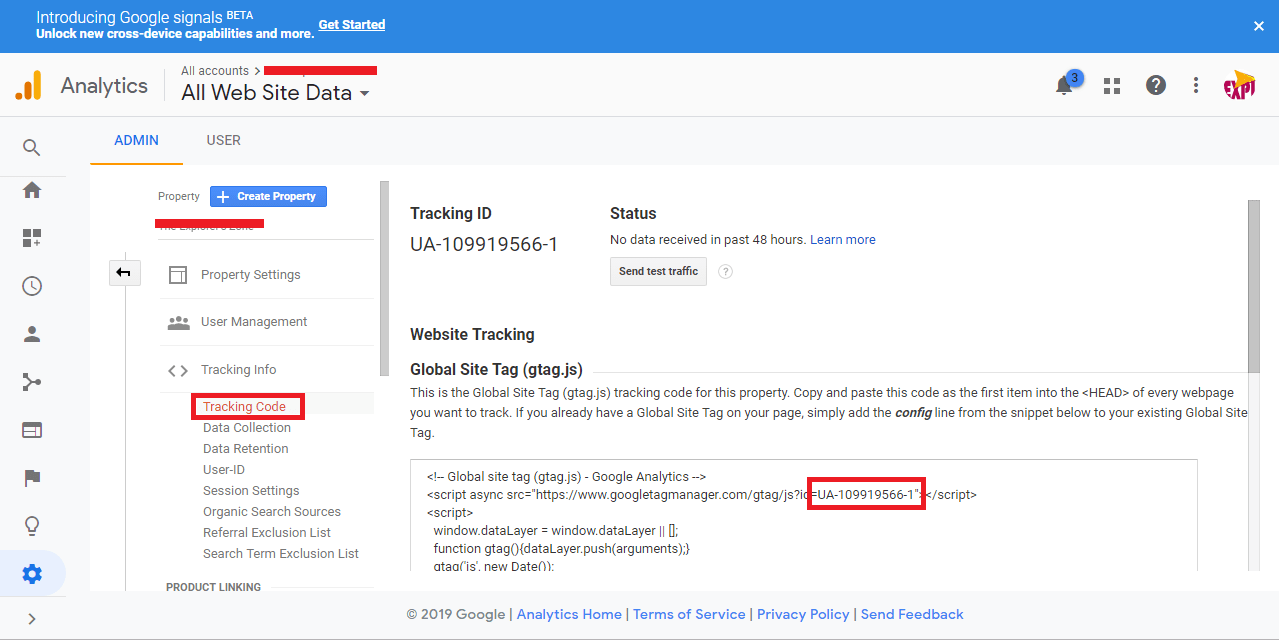Click the Send test traffic button
Viewport: 1279px width, 643px height.
(658, 271)
